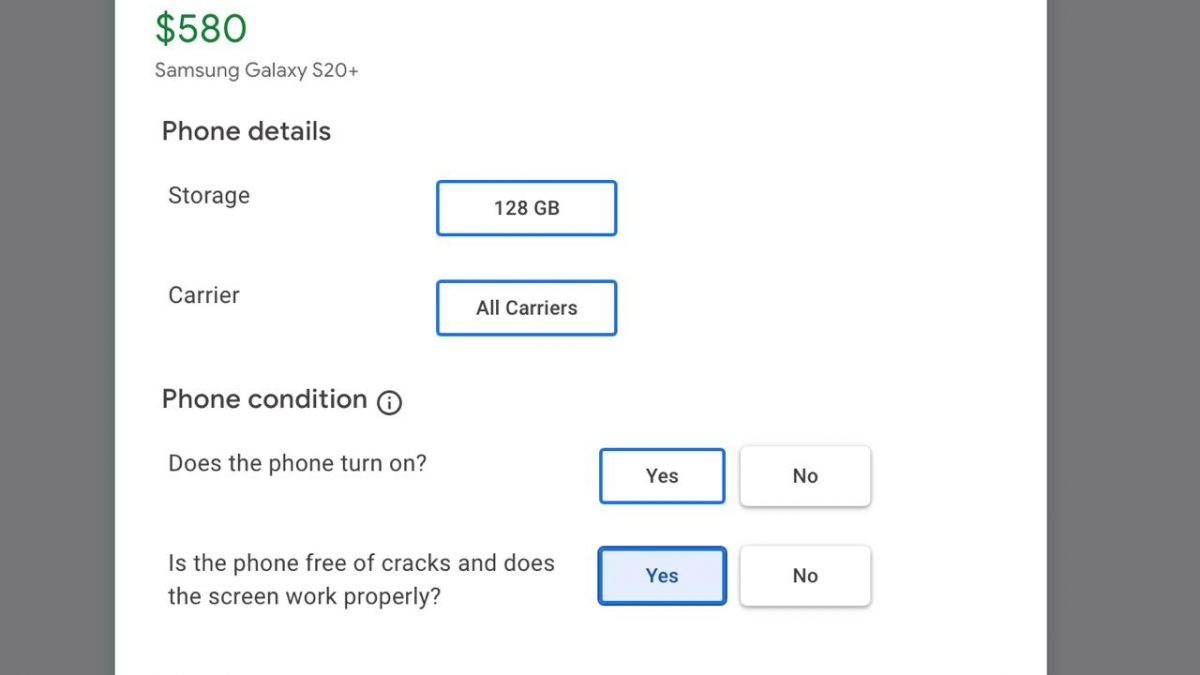Click blank space right of 128 GB button
The width and height of the screenshot is (1200, 675).
820,208
